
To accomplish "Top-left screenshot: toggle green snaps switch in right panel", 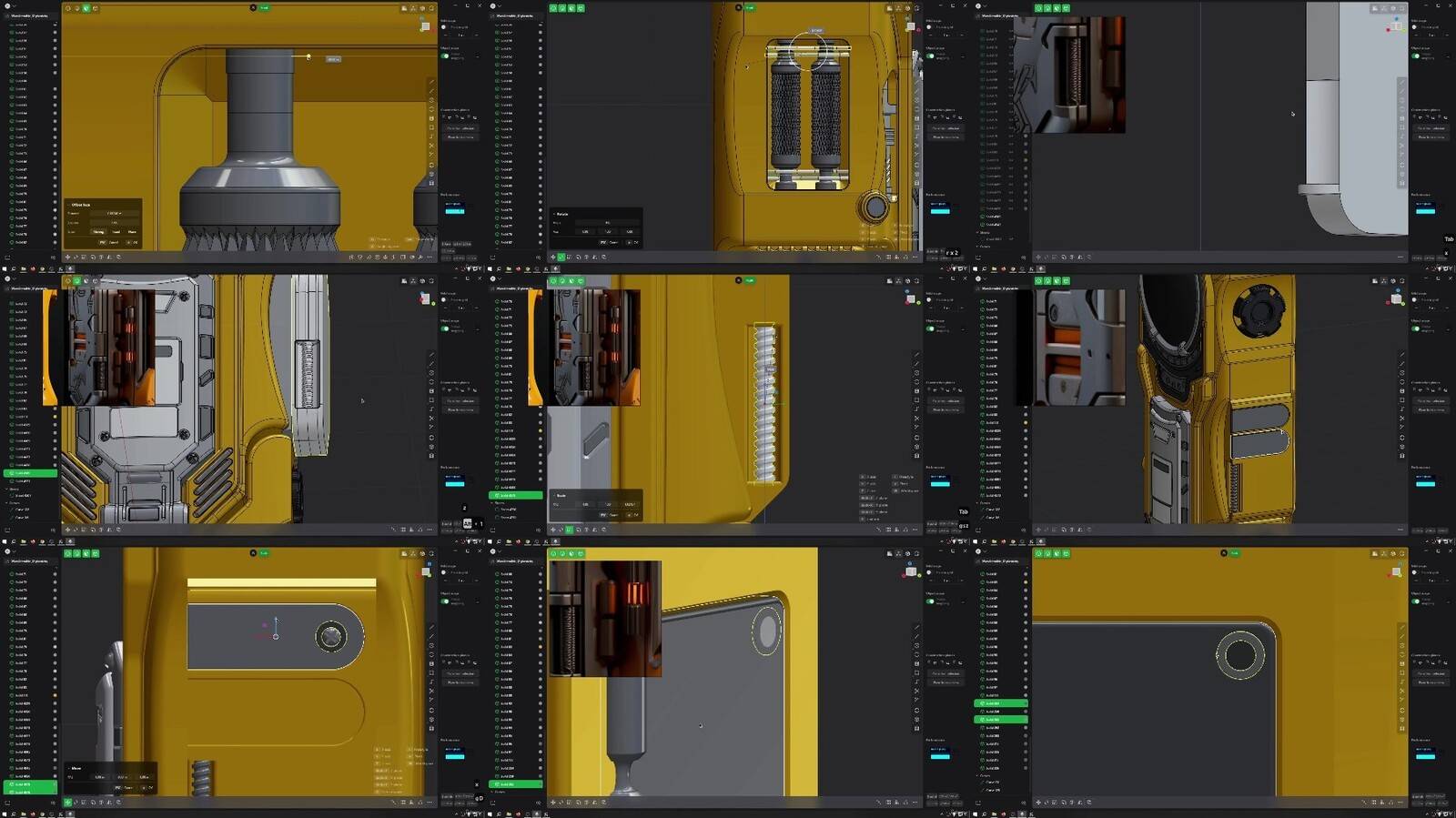I will tap(445, 56).
